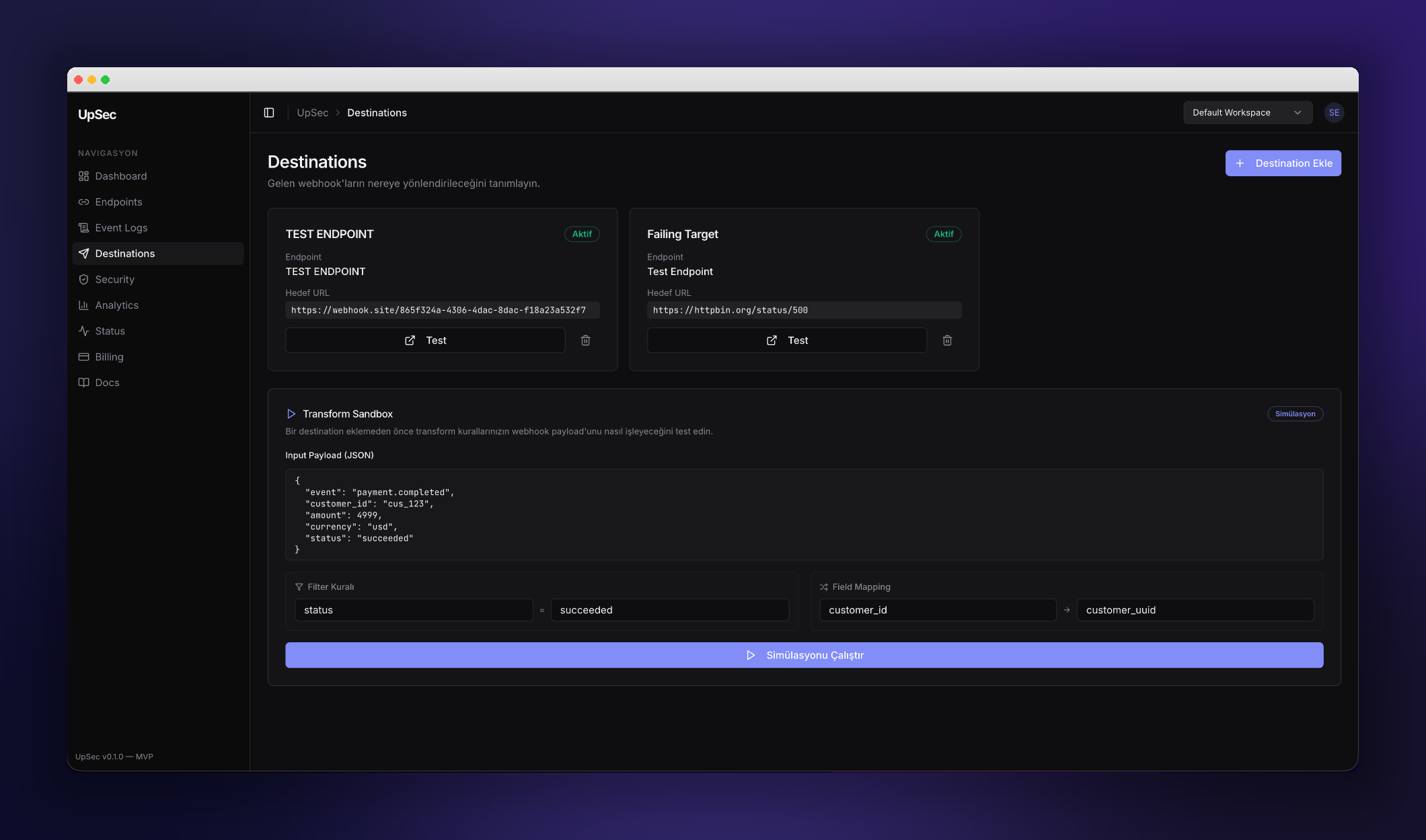Click the Aktif badge on TEST ENDPOINT

[582, 234]
